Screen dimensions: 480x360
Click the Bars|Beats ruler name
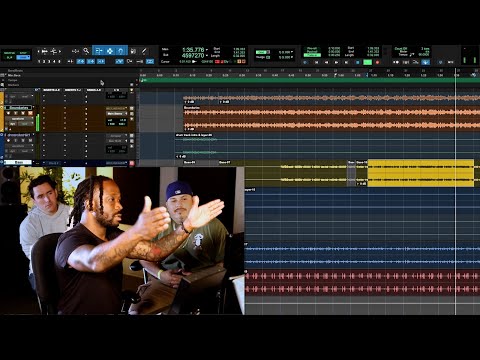click(15, 71)
